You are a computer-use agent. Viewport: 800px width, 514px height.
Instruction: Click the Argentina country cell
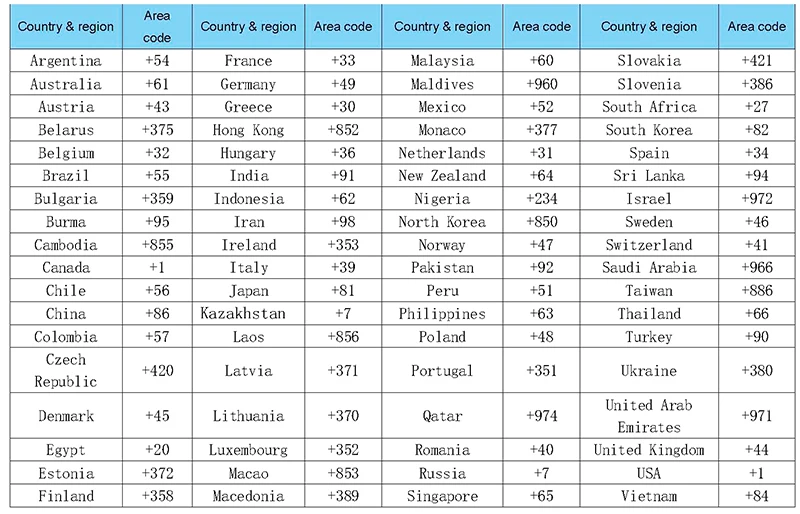pyautogui.click(x=66, y=61)
